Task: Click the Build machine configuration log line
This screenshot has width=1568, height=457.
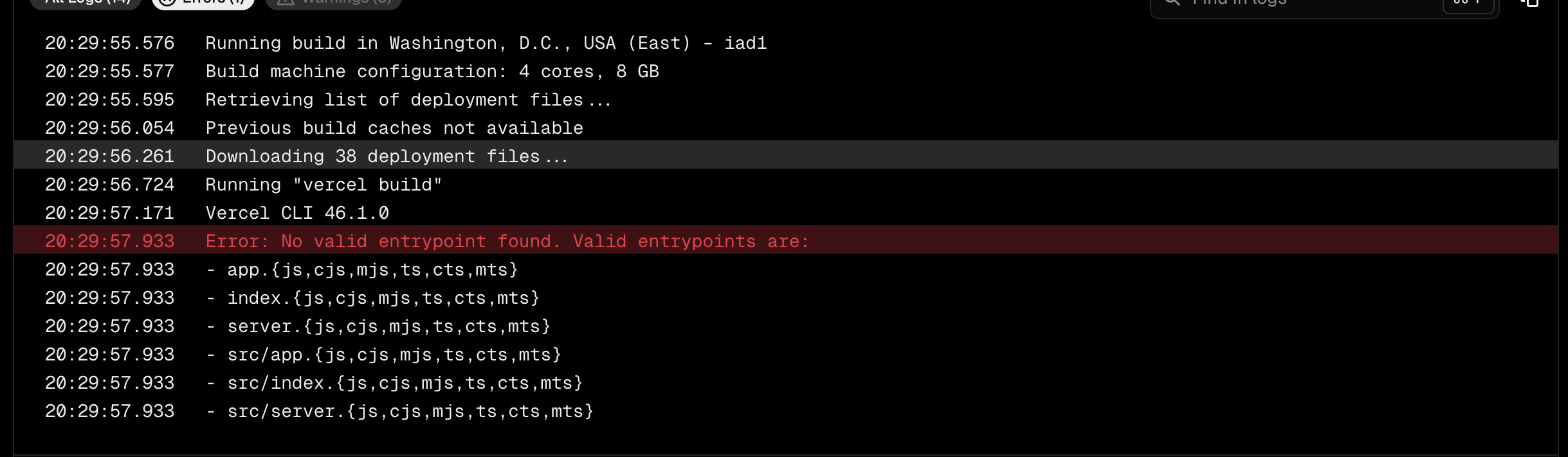Action: click(785, 71)
